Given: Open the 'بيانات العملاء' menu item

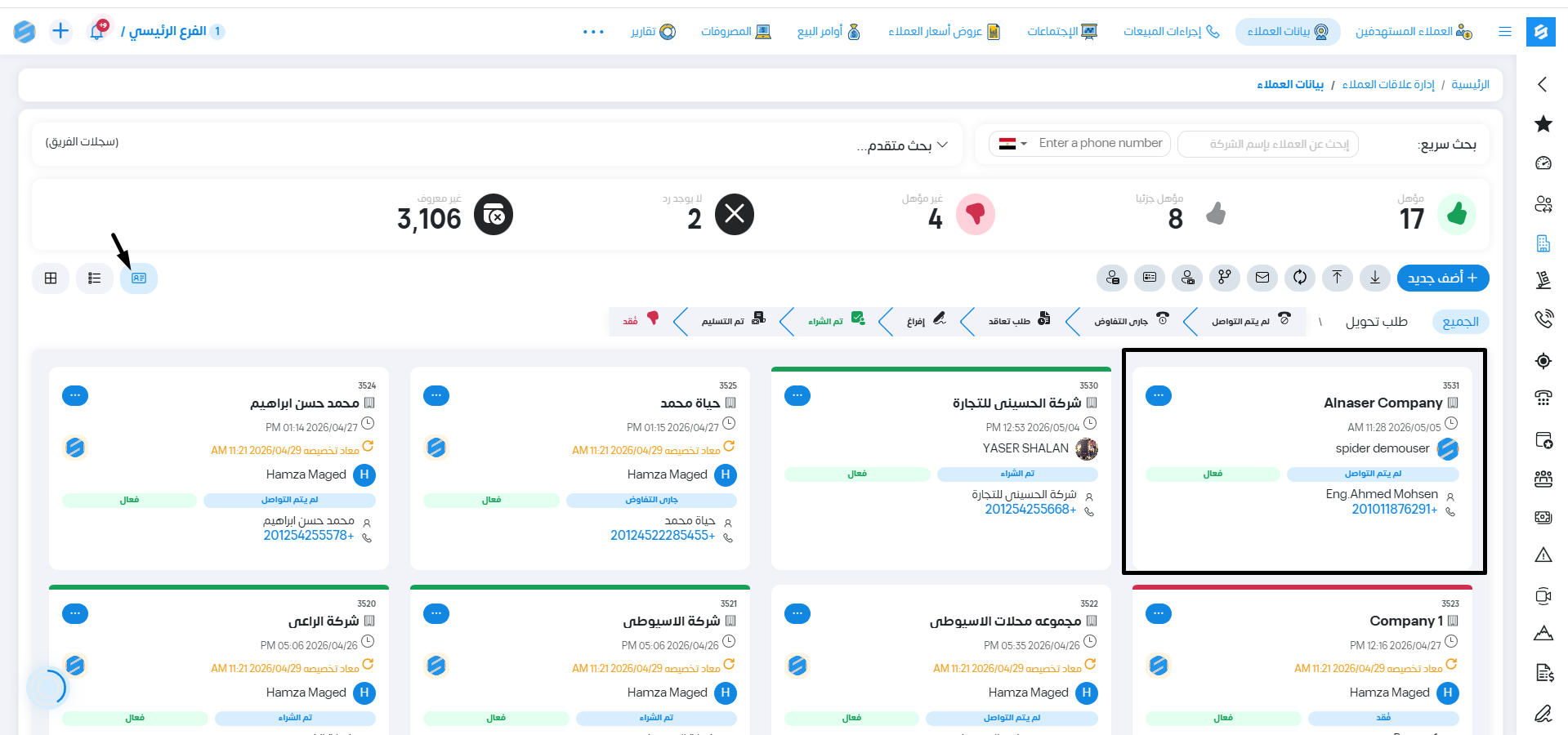Looking at the screenshot, I should click(1288, 31).
